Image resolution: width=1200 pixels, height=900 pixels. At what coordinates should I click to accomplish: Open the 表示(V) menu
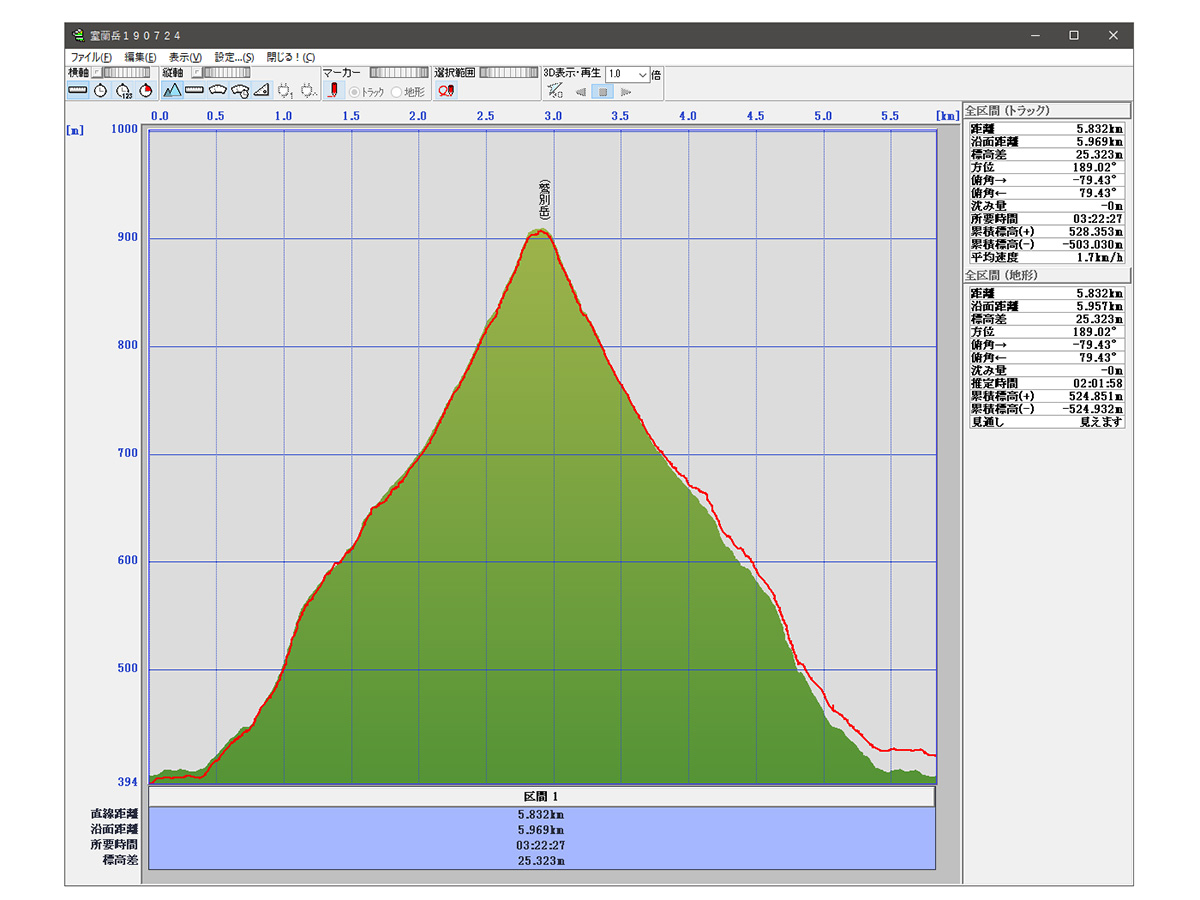185,57
